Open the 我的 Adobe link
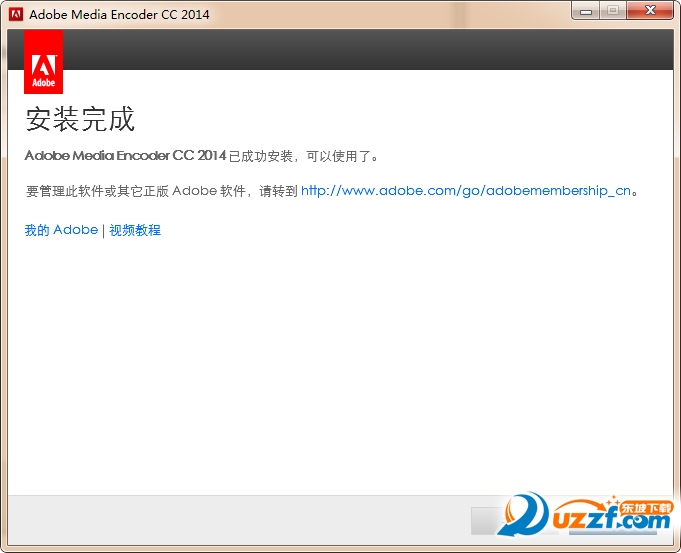Screen dimensions: 681x553 pos(61,230)
